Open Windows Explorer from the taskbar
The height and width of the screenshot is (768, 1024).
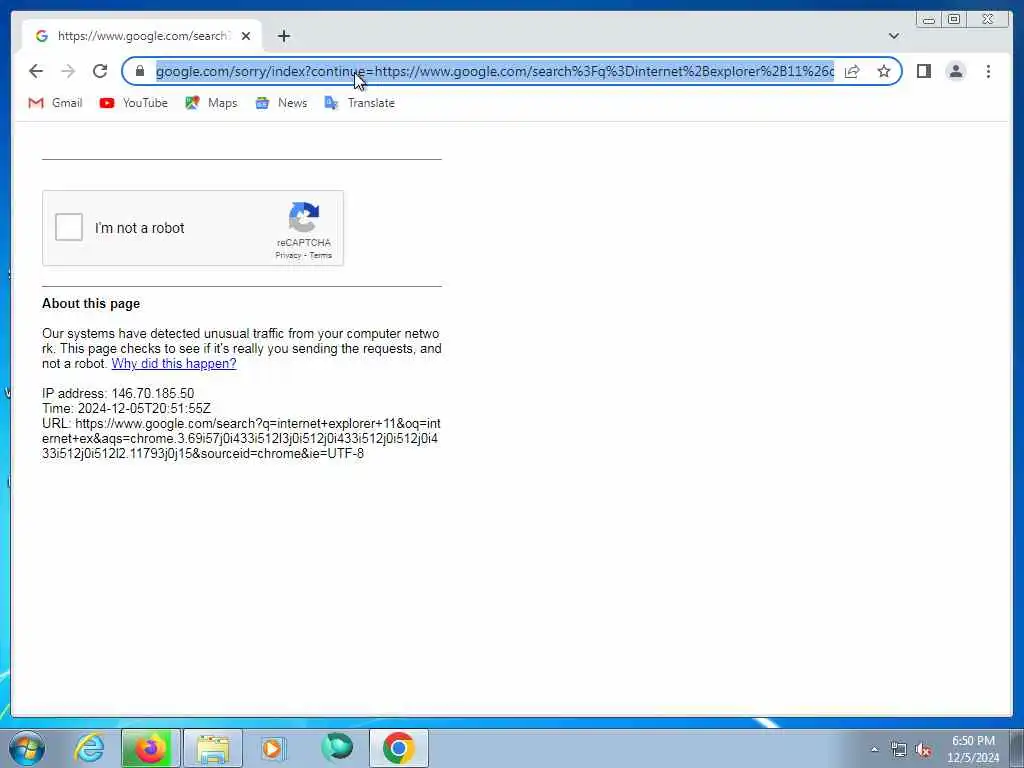tap(213, 748)
